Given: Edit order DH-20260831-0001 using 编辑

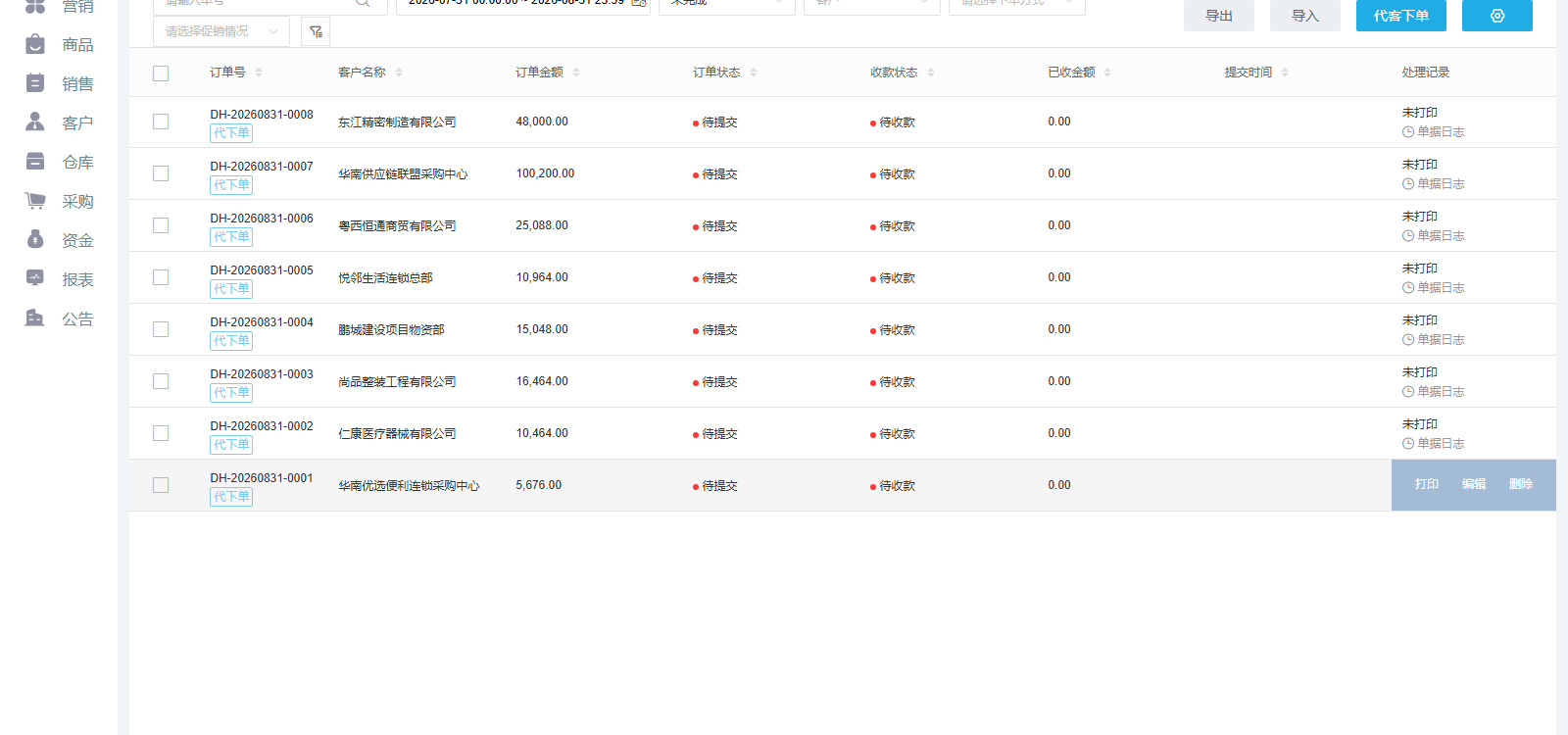Looking at the screenshot, I should click(1474, 484).
